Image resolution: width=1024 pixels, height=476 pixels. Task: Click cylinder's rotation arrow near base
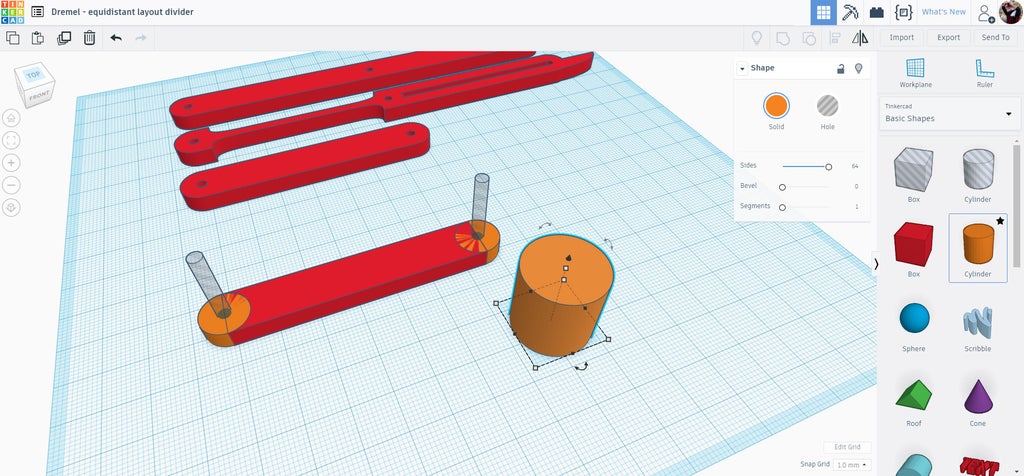click(581, 367)
